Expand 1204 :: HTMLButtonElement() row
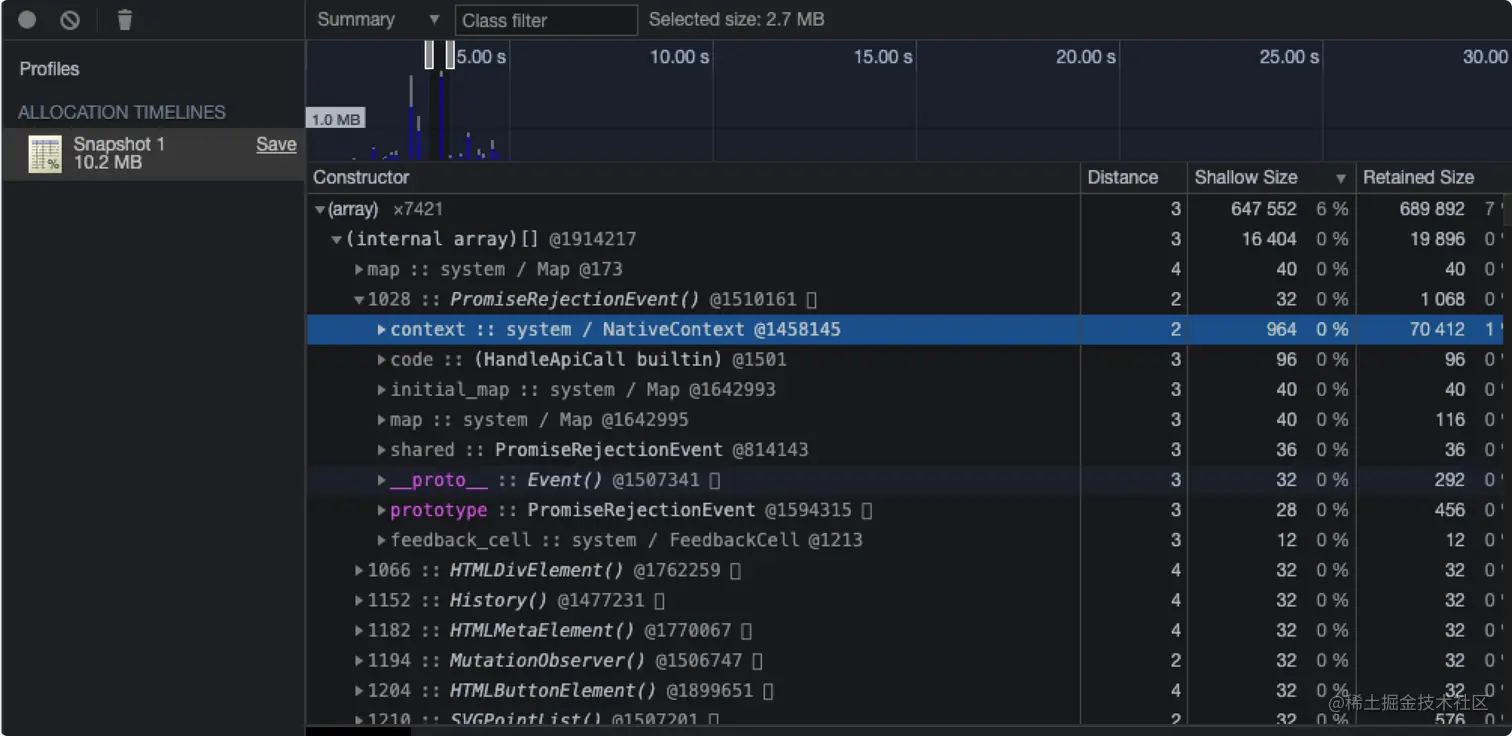 pos(359,690)
